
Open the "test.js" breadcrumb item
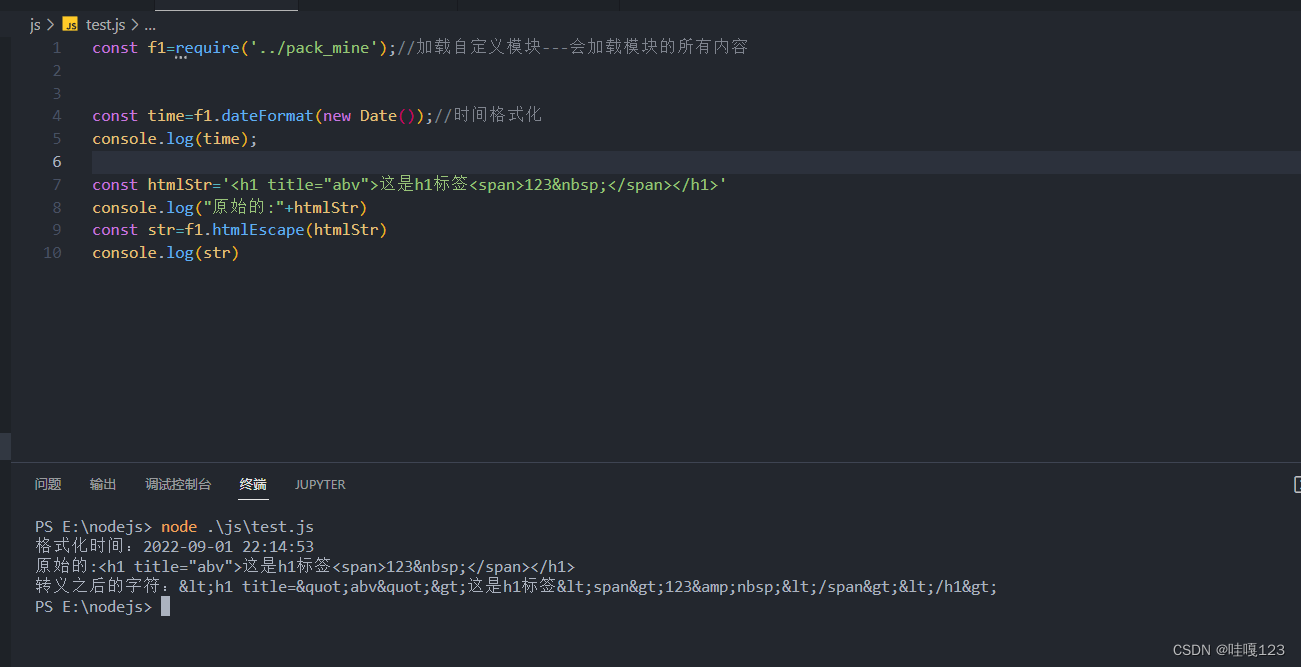coord(106,25)
